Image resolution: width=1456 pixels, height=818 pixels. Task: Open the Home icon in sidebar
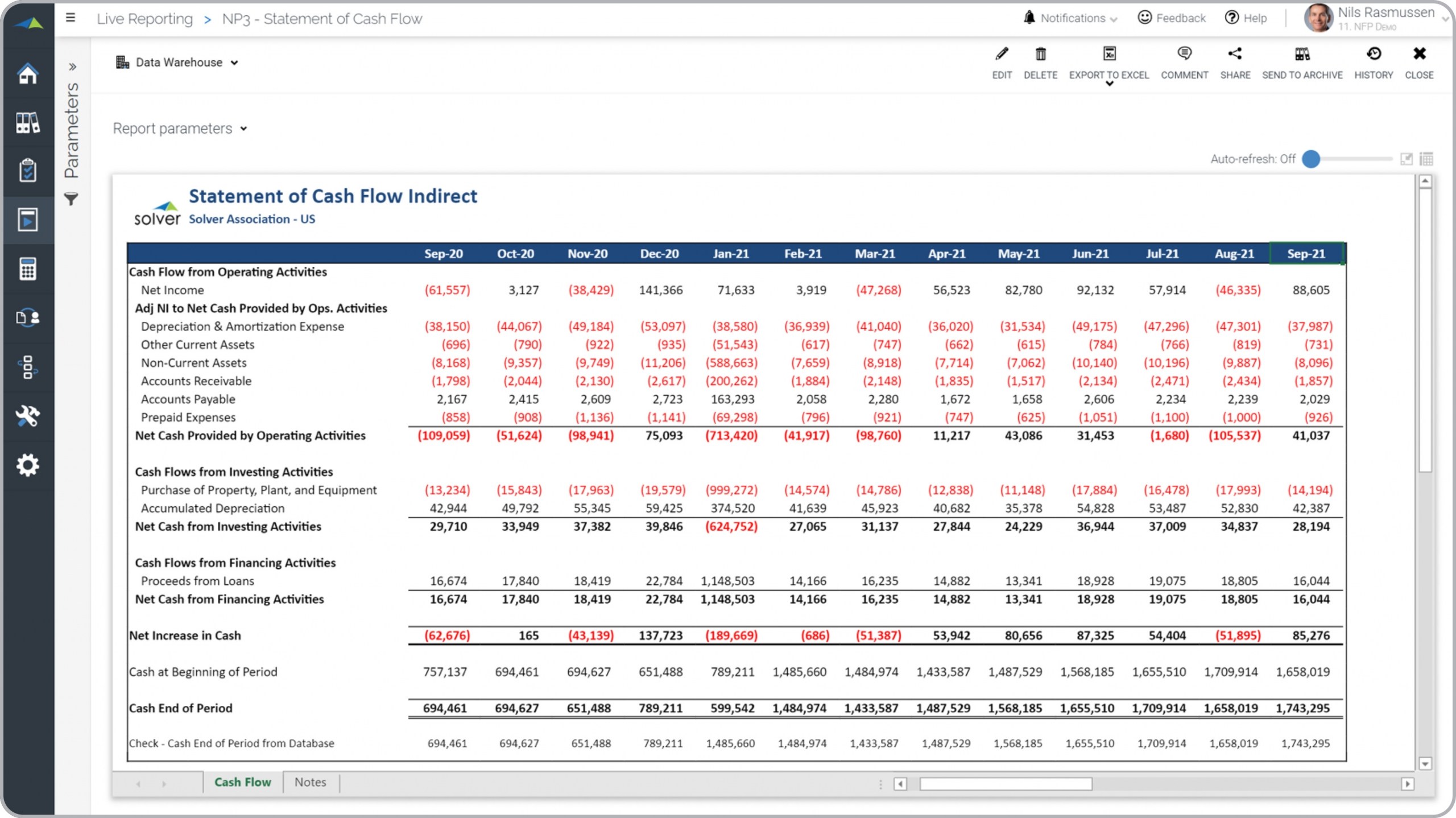(x=27, y=74)
